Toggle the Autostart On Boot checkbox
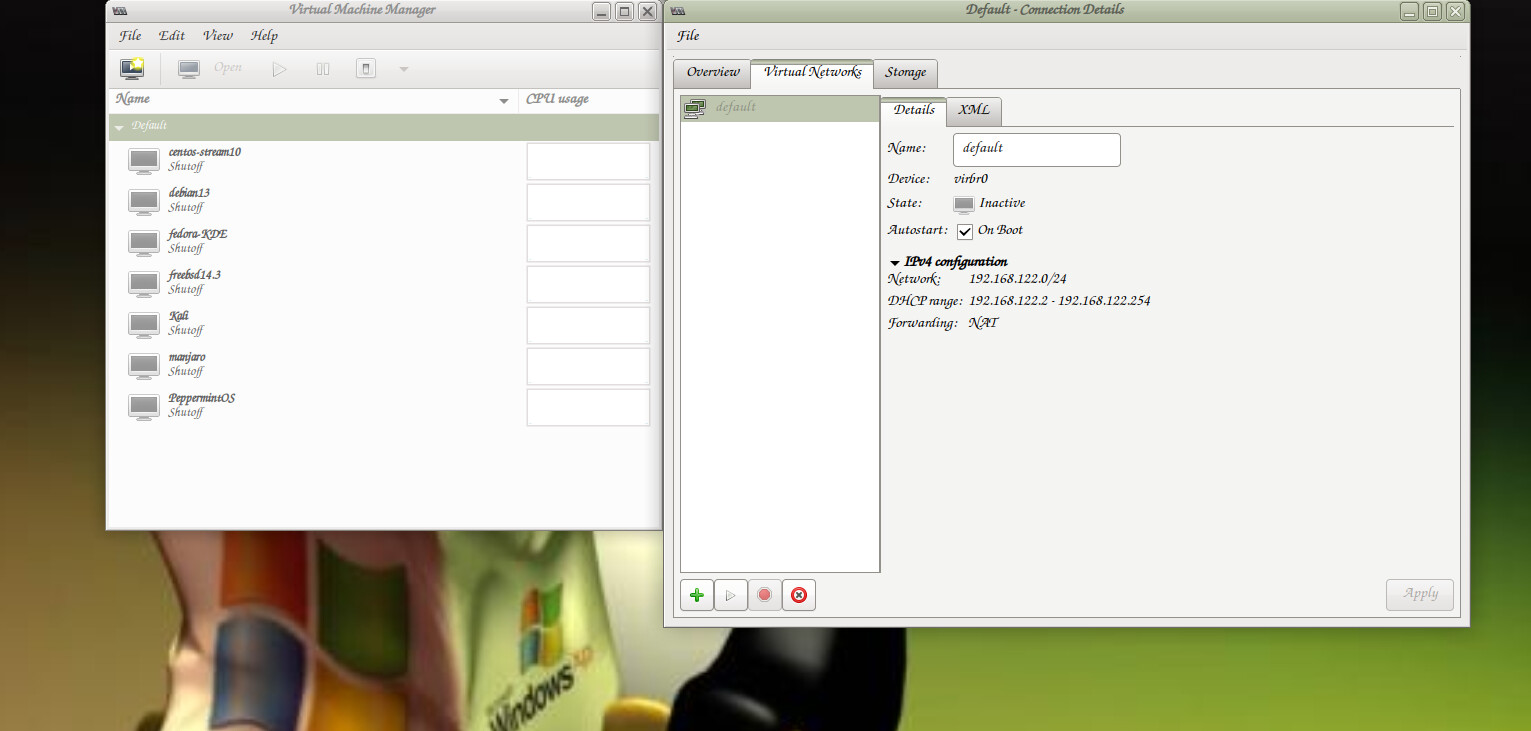The height and width of the screenshot is (731, 1531). point(965,231)
